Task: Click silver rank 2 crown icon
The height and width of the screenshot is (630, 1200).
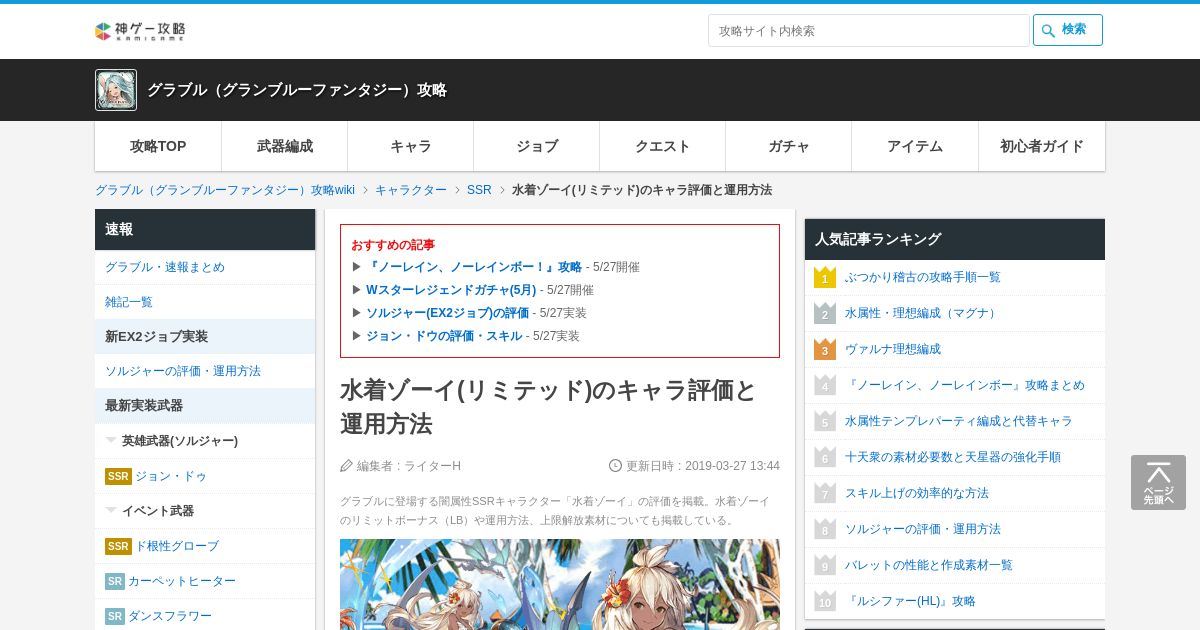Action: pyautogui.click(x=825, y=313)
